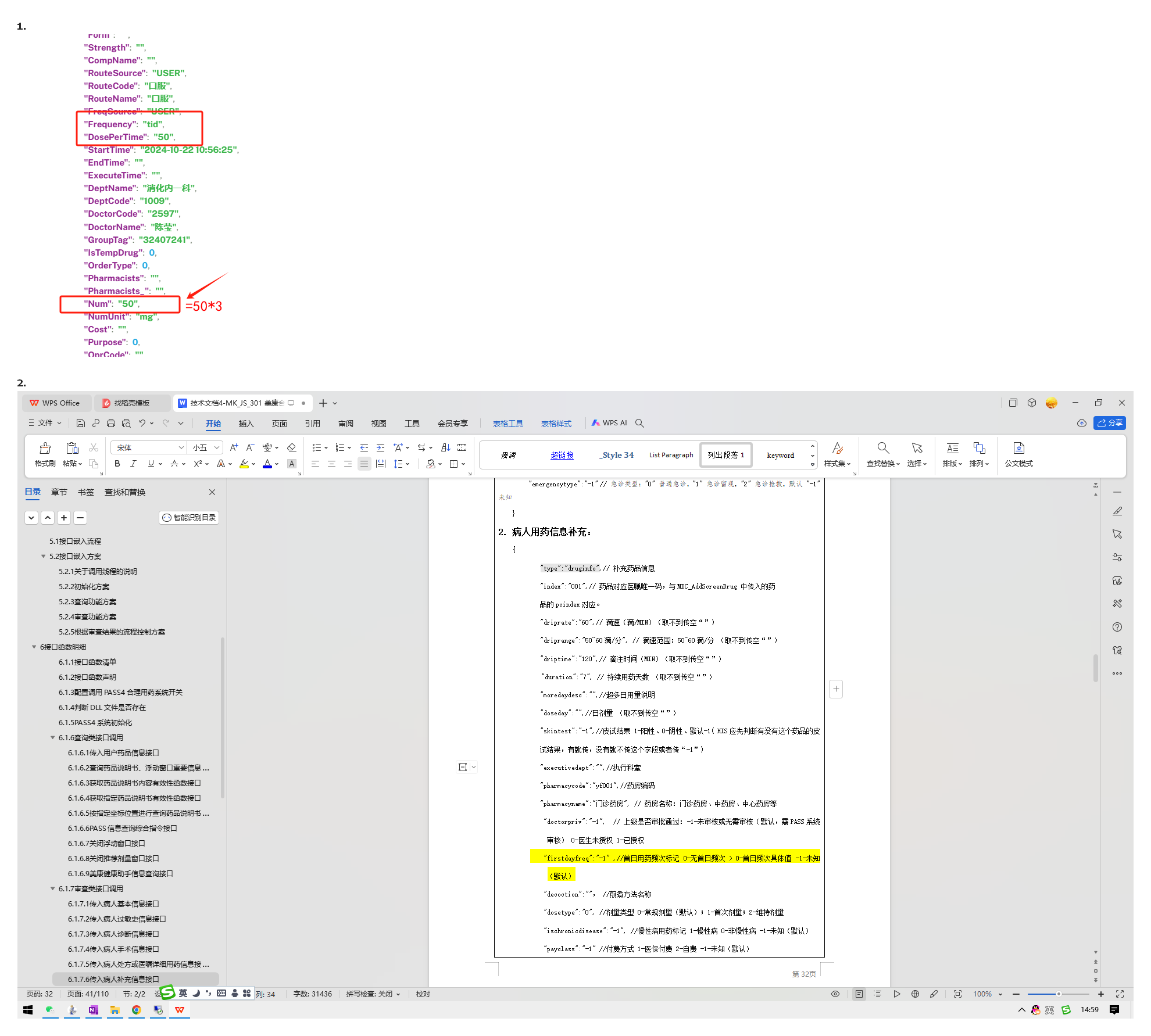Open the 章节 tab in navigation pane
Screen dimensions: 1151x1036
[x=59, y=492]
